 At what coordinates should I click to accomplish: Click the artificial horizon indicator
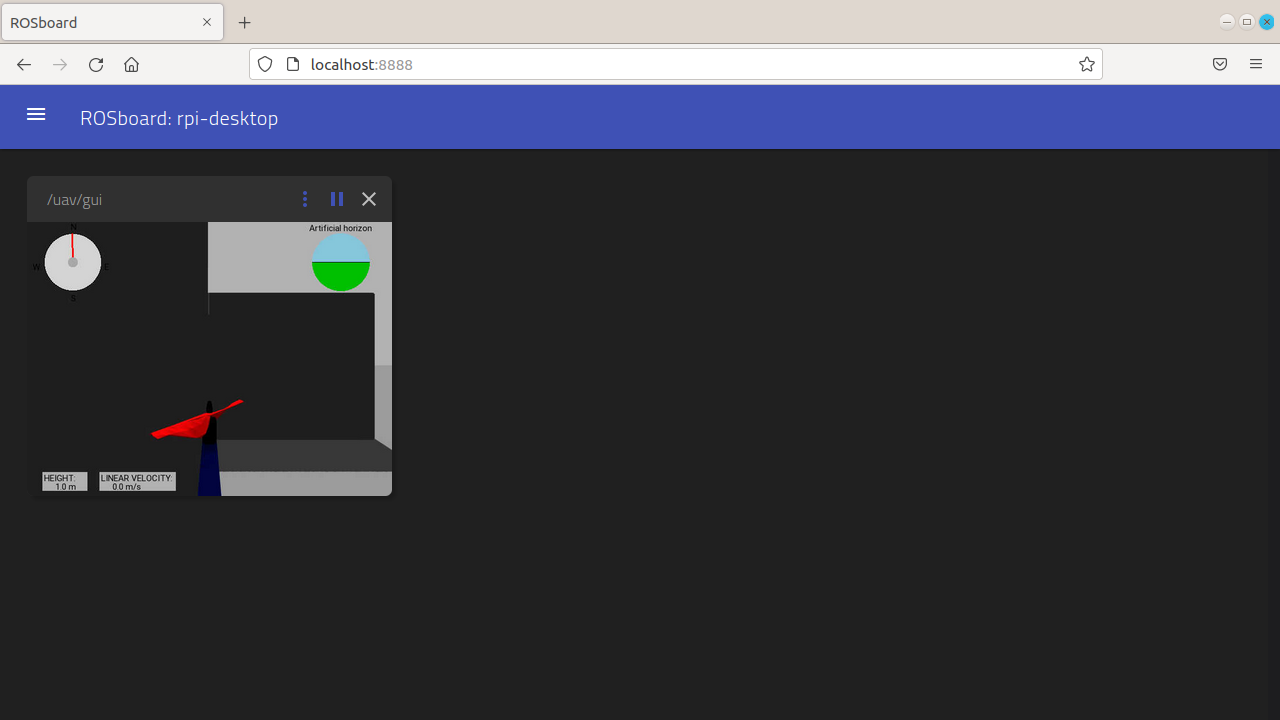point(340,262)
